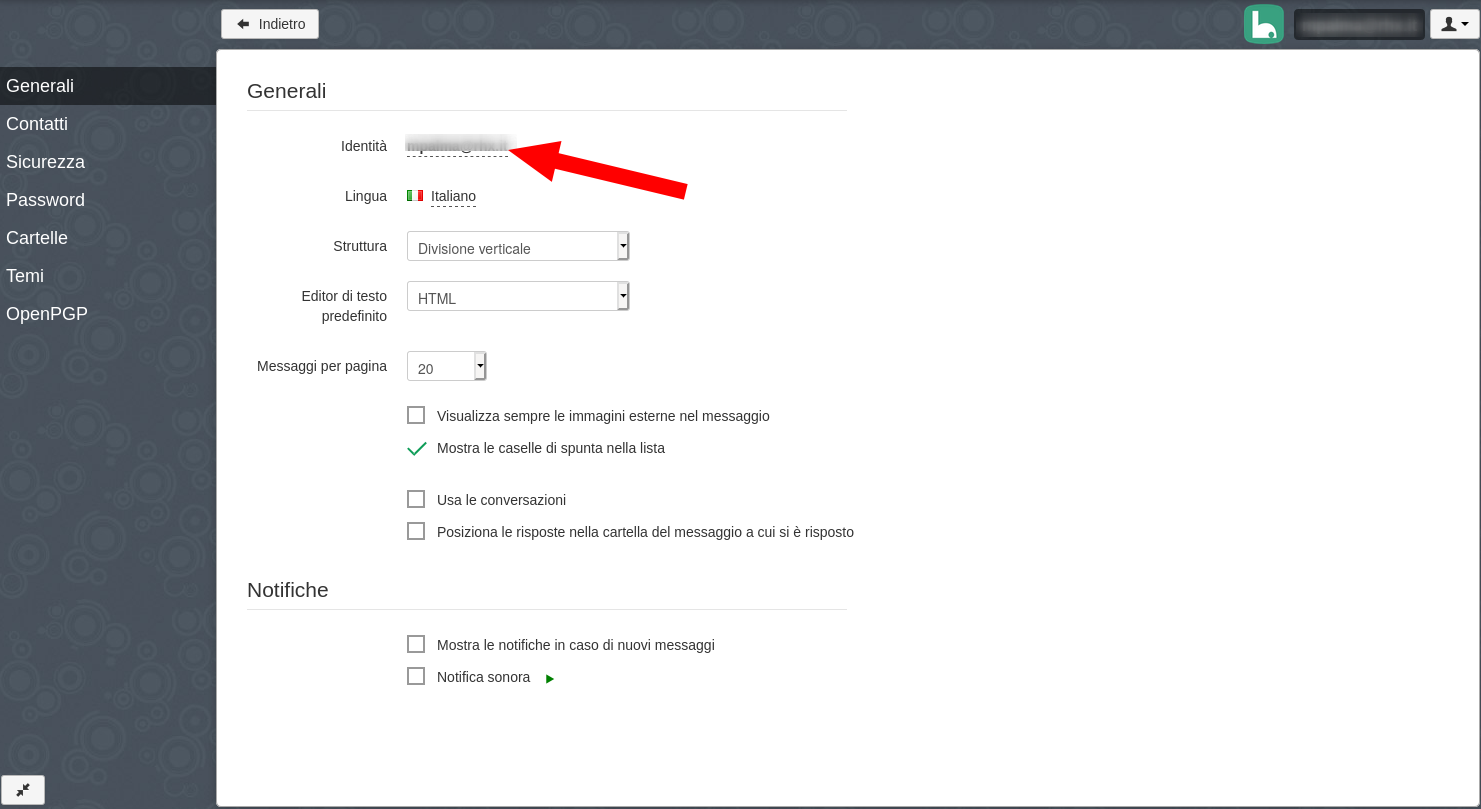This screenshot has width=1481, height=809.
Task: Enable Visualizza sempre le immagini esterne checkbox
Action: (x=416, y=415)
